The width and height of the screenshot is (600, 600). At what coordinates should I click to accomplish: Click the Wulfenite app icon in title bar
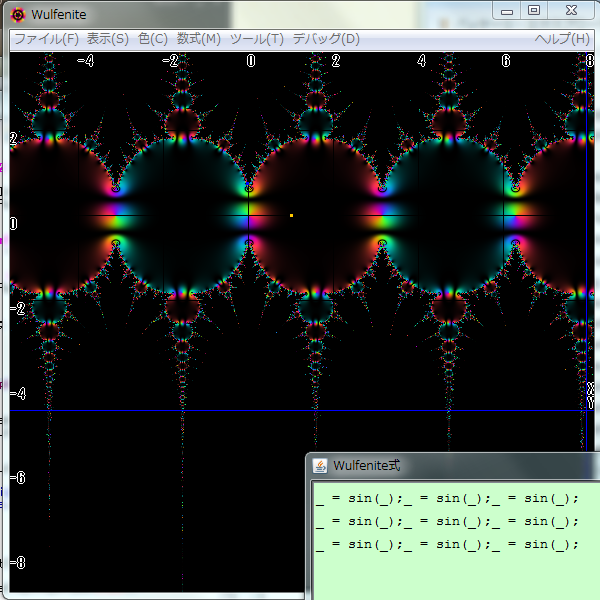[18, 14]
